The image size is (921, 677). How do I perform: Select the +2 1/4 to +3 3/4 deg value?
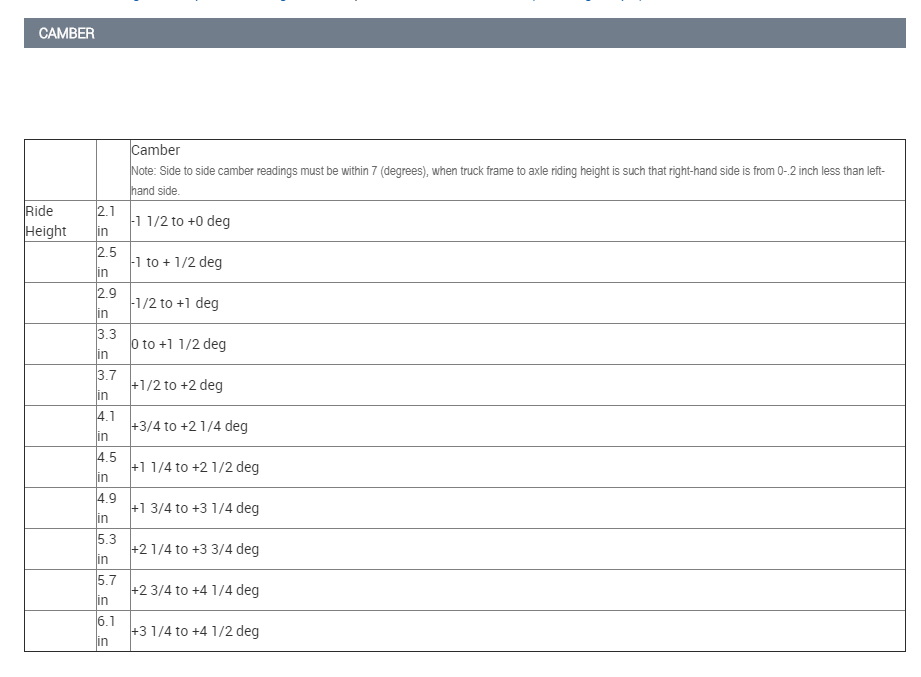coord(195,549)
